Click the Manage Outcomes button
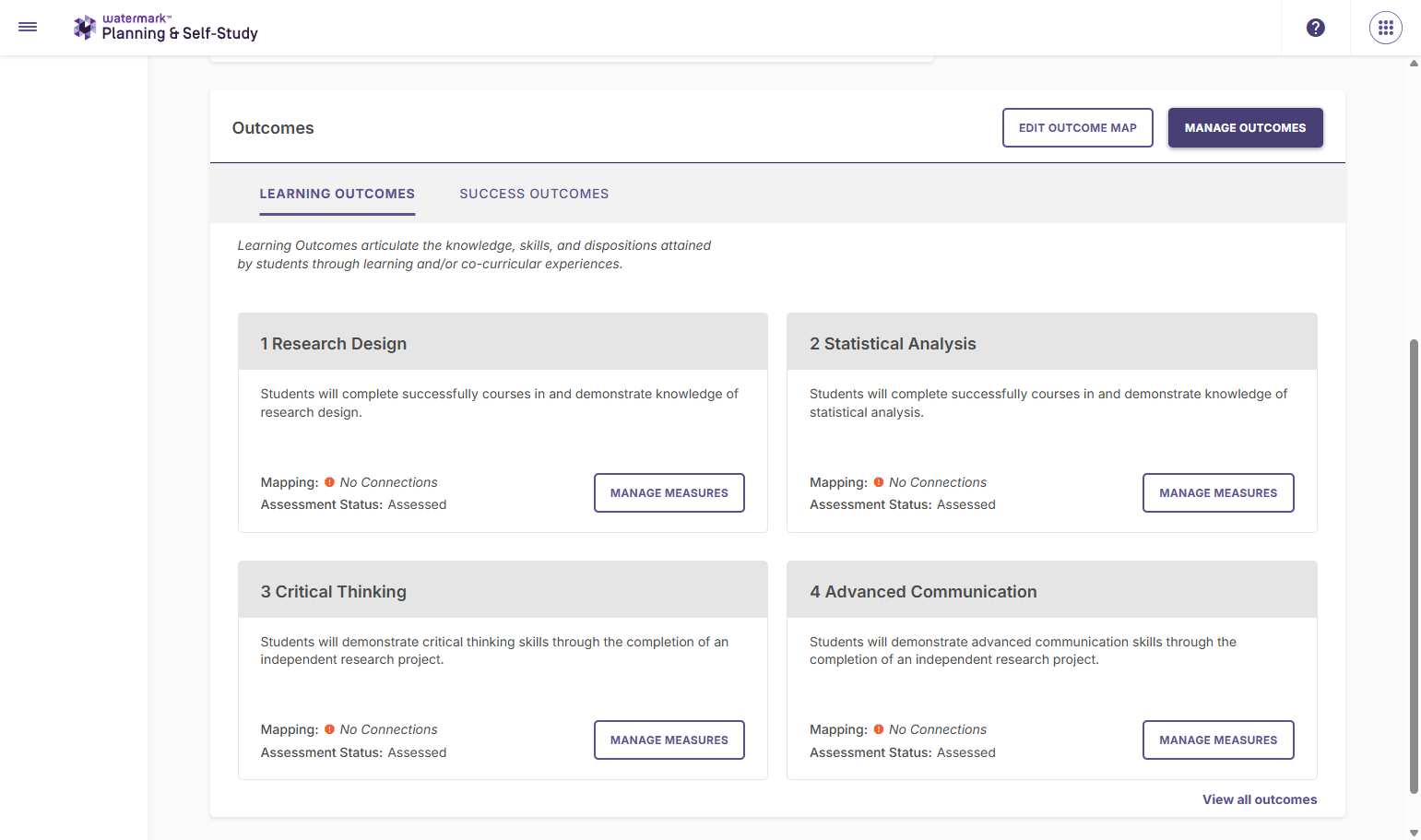 click(x=1246, y=127)
